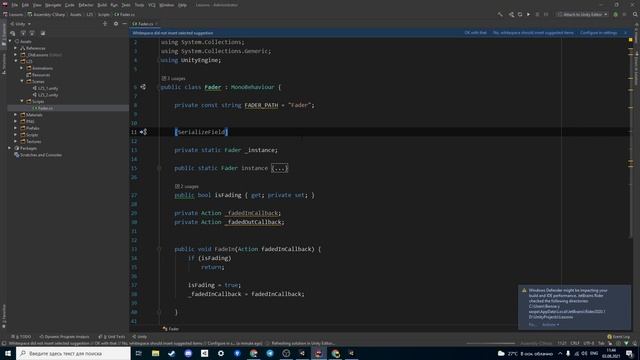Click the class gutter icon beside Fader declaration
This screenshot has width=640, height=360.
pyautogui.click(x=143, y=87)
